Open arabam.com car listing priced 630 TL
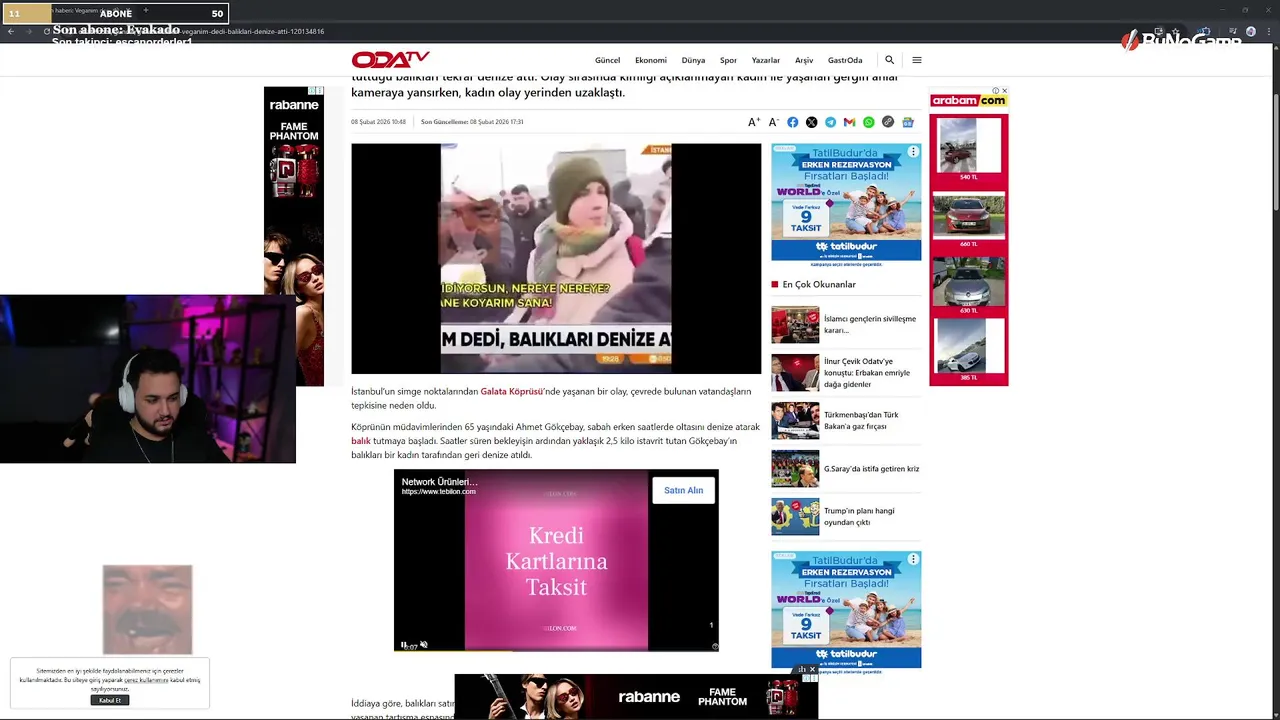1280x720 pixels. point(968,285)
